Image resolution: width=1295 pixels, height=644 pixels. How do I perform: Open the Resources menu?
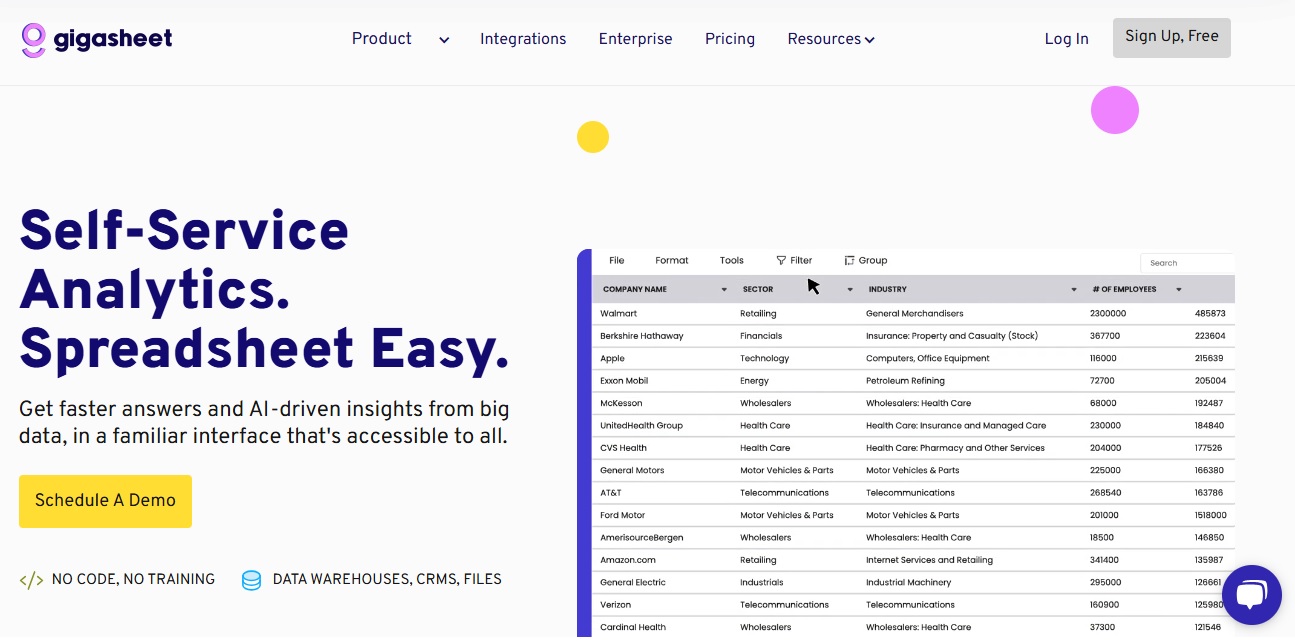824,39
